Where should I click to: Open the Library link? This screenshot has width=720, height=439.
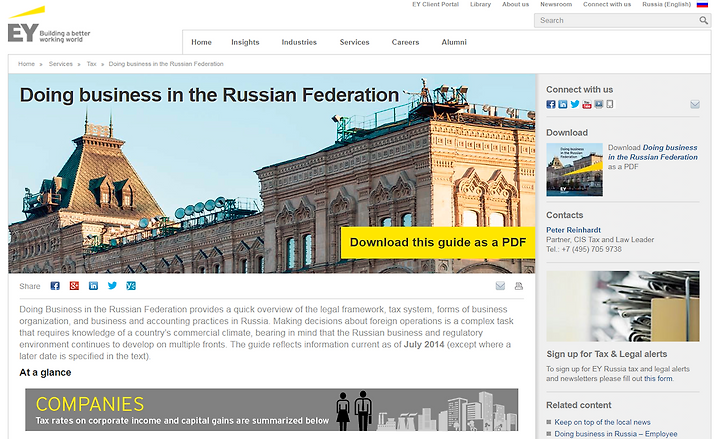click(480, 4)
